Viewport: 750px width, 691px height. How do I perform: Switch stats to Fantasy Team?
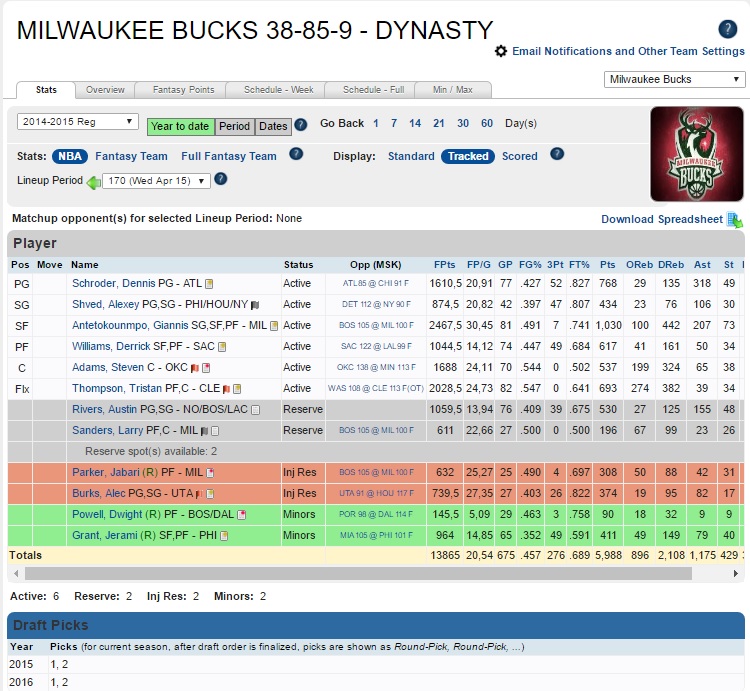(x=132, y=156)
